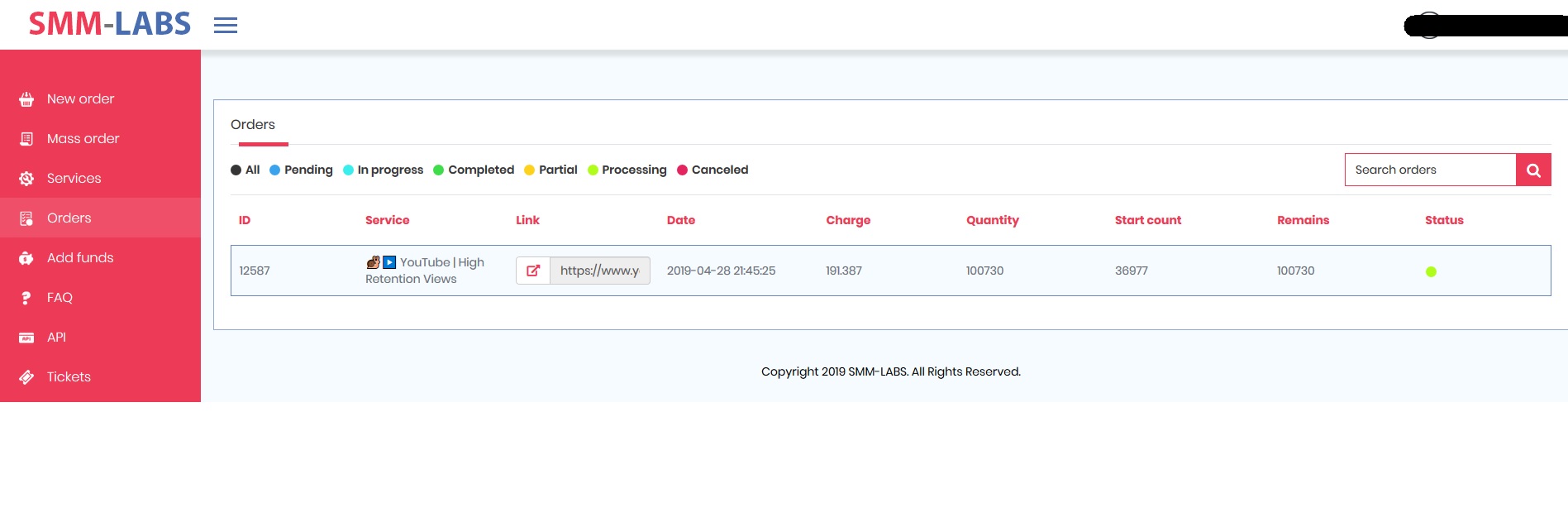Click the Start count column header
The width and height of the screenshot is (1568, 527).
click(x=1148, y=220)
